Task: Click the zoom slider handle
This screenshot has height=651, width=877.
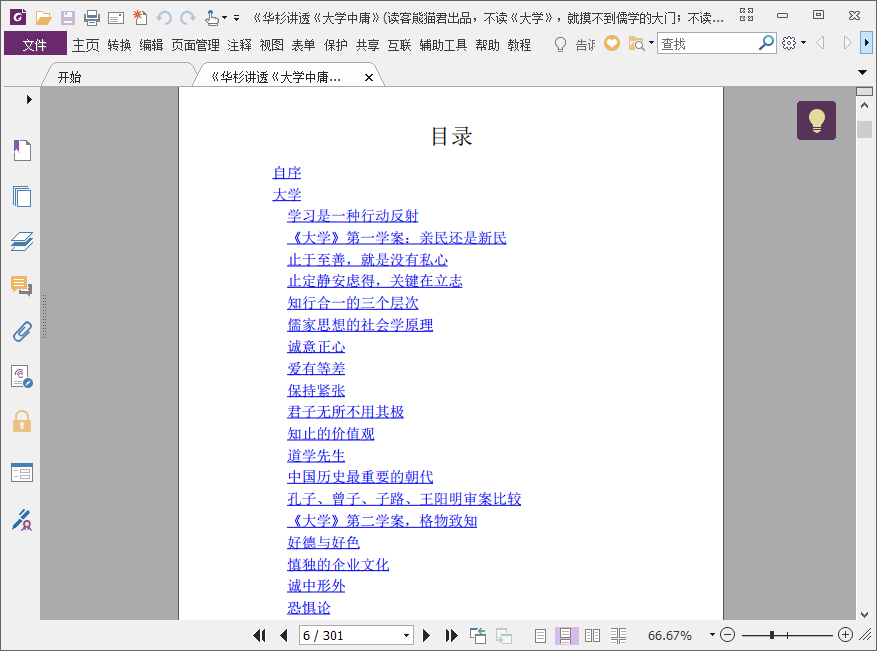Action: pos(772,635)
